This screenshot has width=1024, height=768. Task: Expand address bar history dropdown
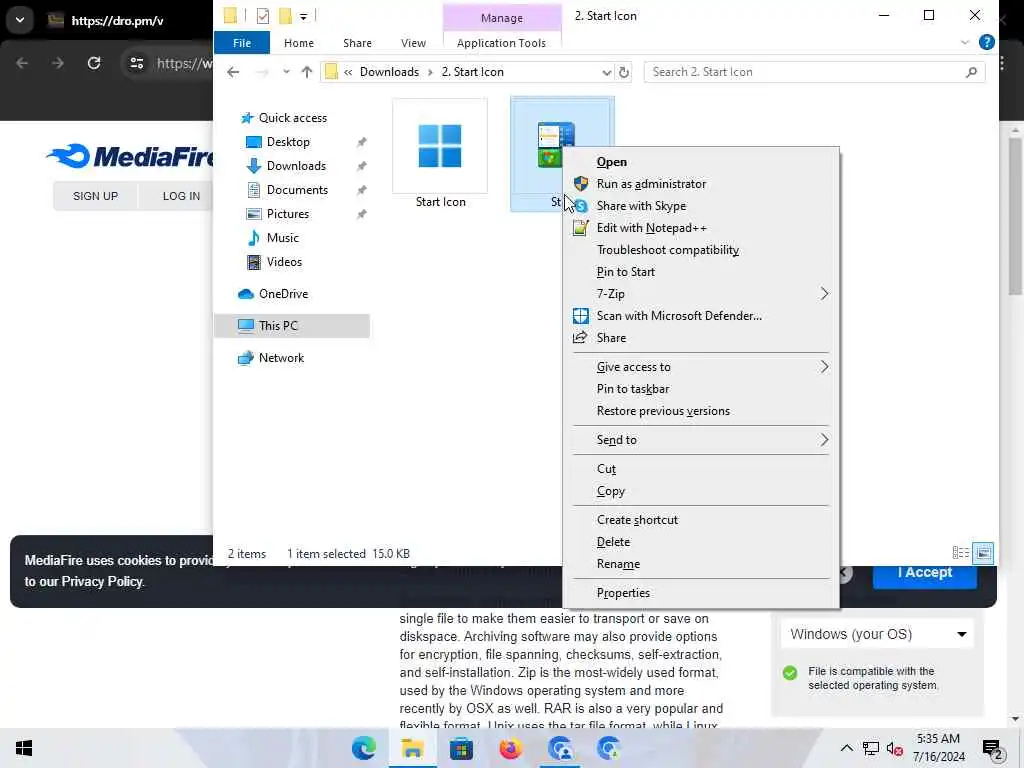606,72
